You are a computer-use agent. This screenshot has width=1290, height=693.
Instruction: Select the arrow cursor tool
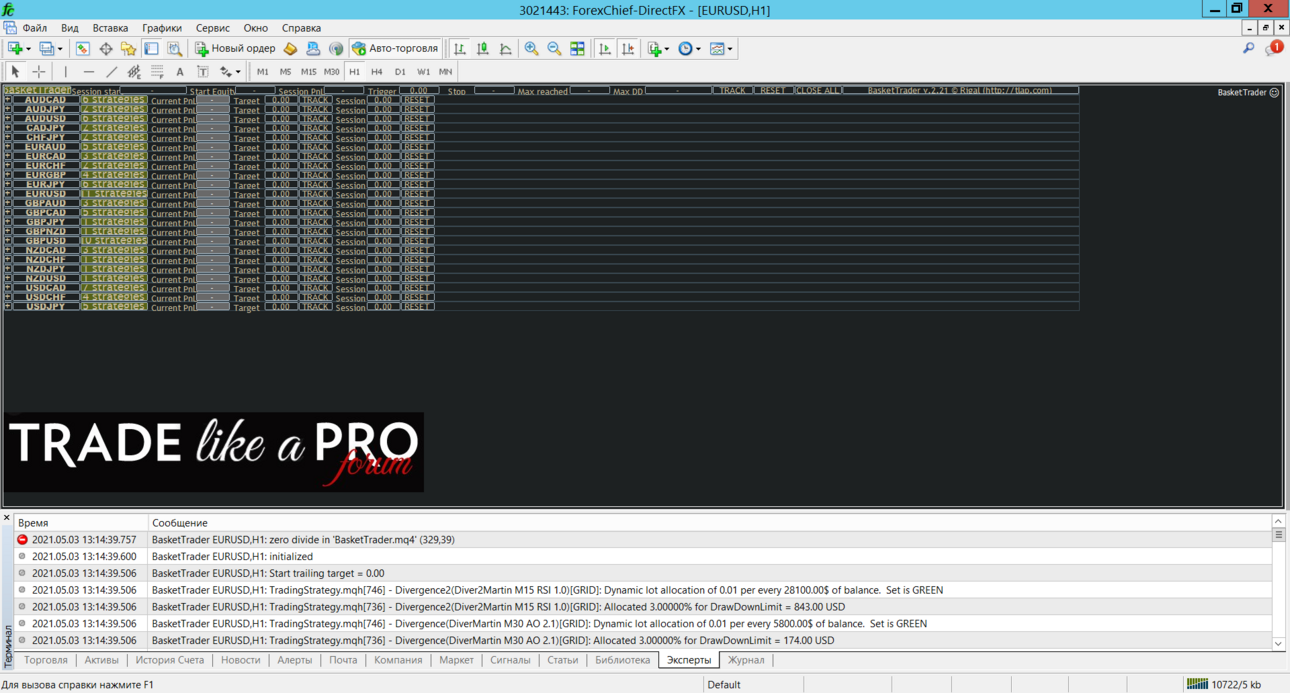coord(15,72)
